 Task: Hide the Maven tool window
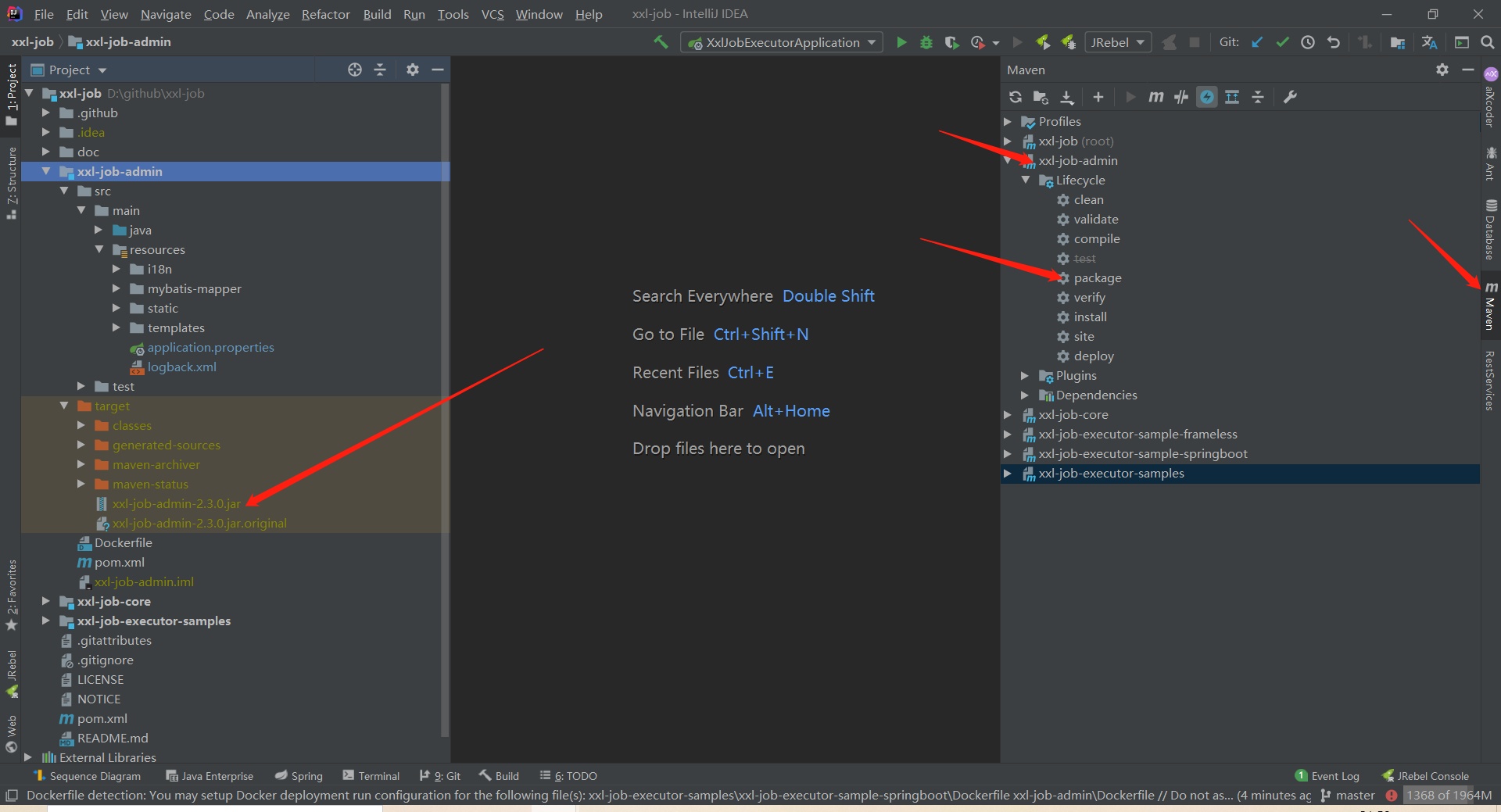[x=1468, y=70]
